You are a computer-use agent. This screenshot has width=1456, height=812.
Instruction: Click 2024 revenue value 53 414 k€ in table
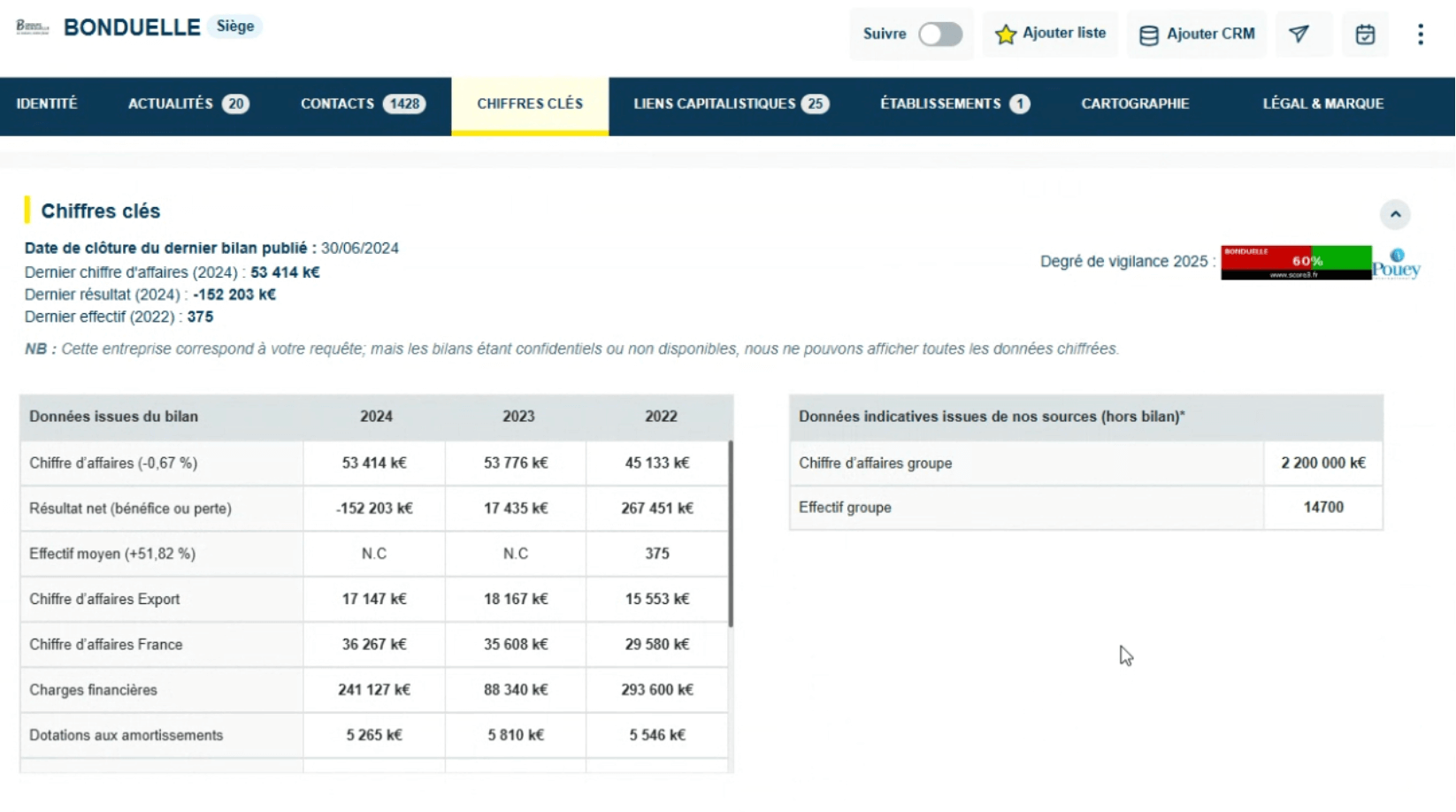tap(374, 463)
